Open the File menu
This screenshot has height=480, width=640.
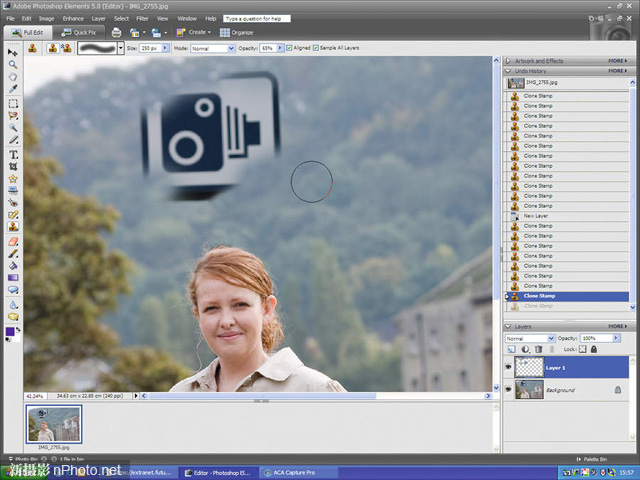point(11,19)
